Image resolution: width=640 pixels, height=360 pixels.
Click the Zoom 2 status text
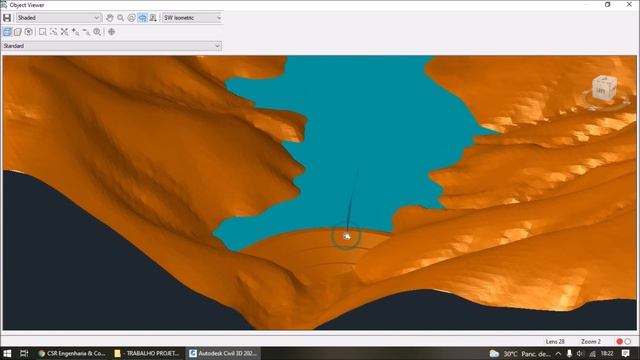click(591, 341)
